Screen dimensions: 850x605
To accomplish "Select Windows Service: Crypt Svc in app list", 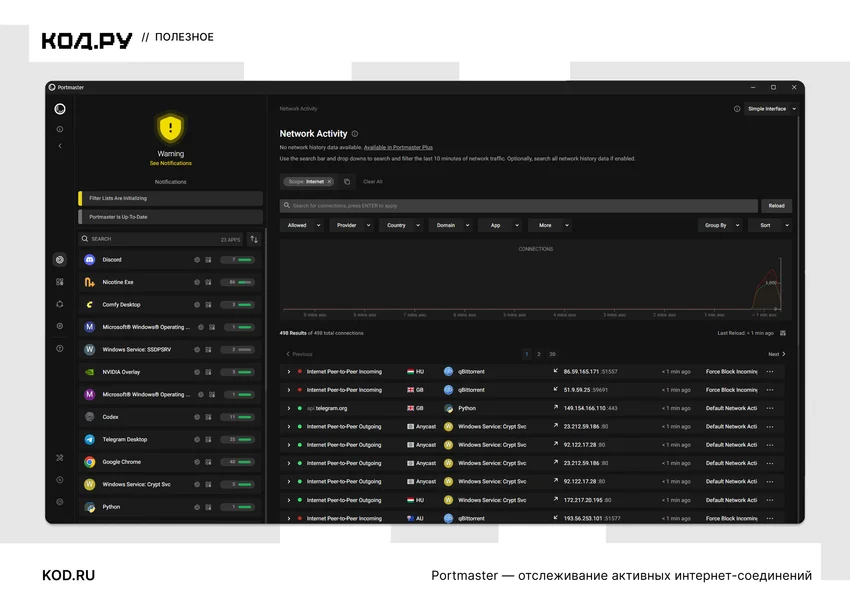I will click(170, 485).
